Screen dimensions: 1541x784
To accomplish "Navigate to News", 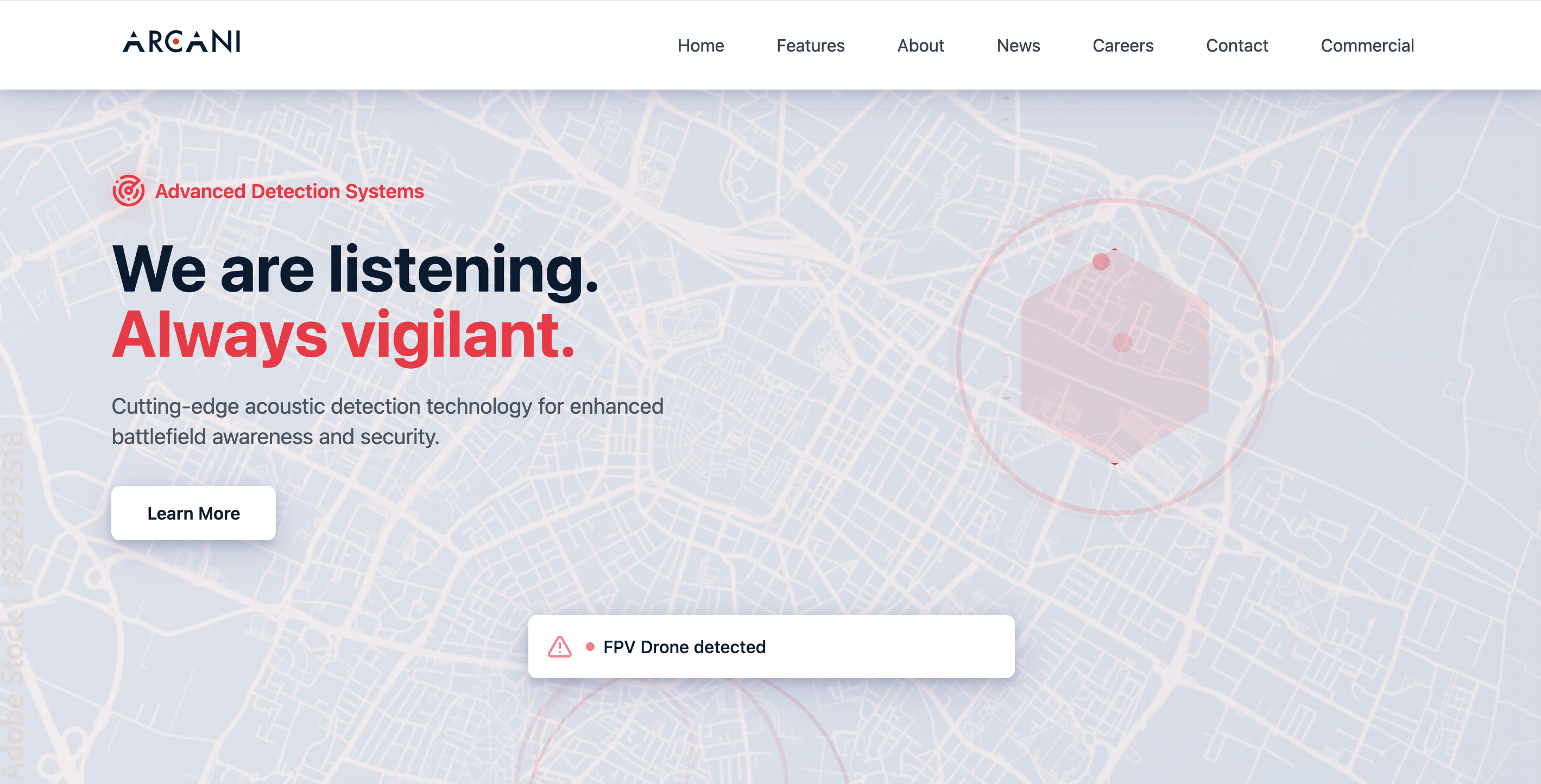I will (x=1018, y=46).
